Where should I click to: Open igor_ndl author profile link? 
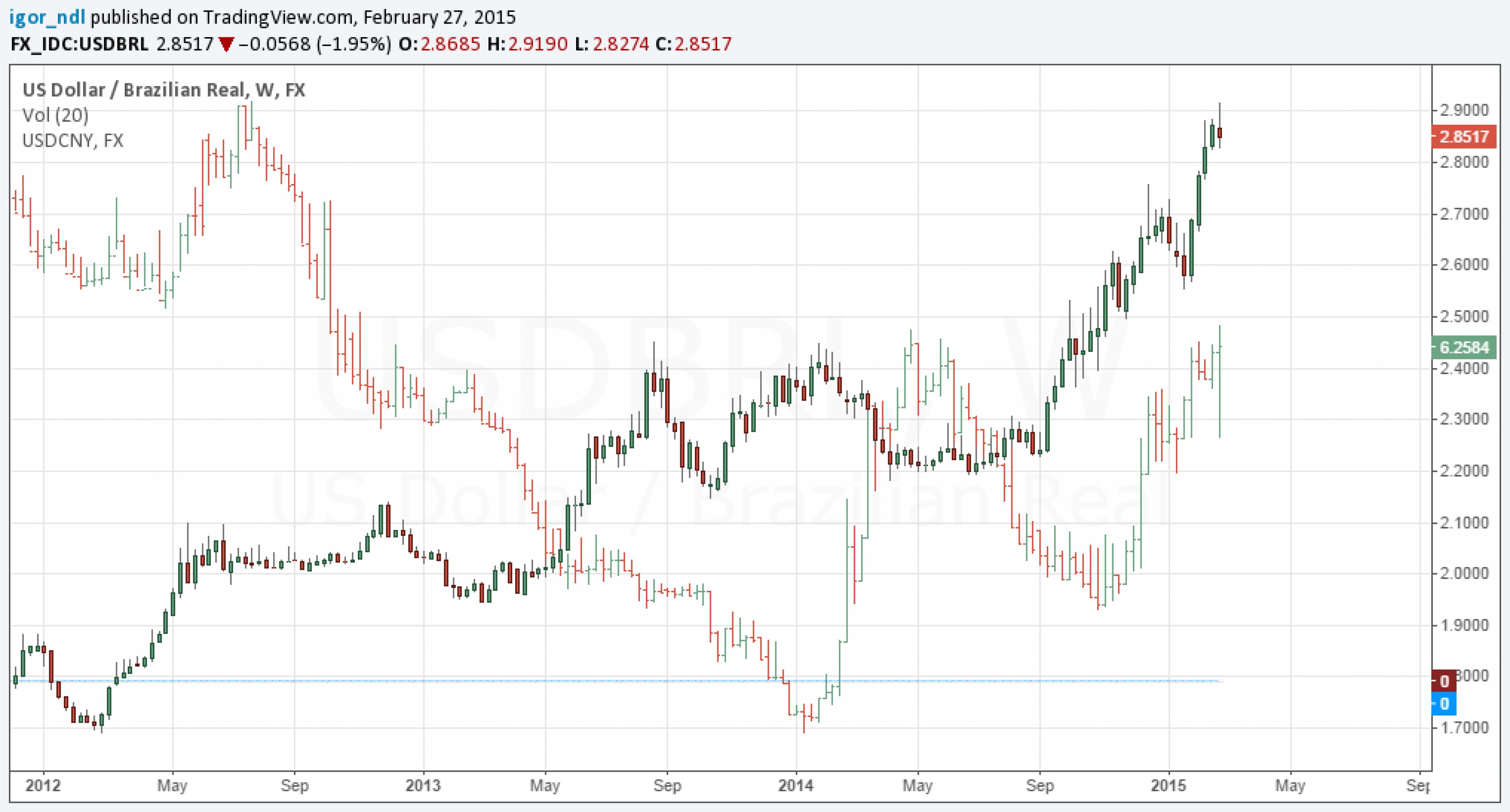pos(47,17)
